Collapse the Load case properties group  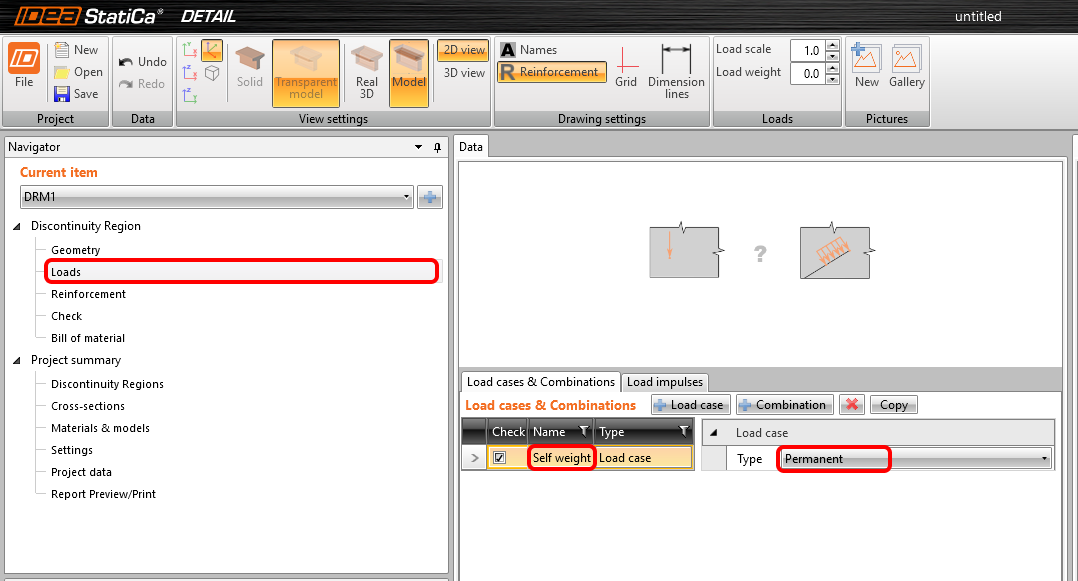click(714, 433)
